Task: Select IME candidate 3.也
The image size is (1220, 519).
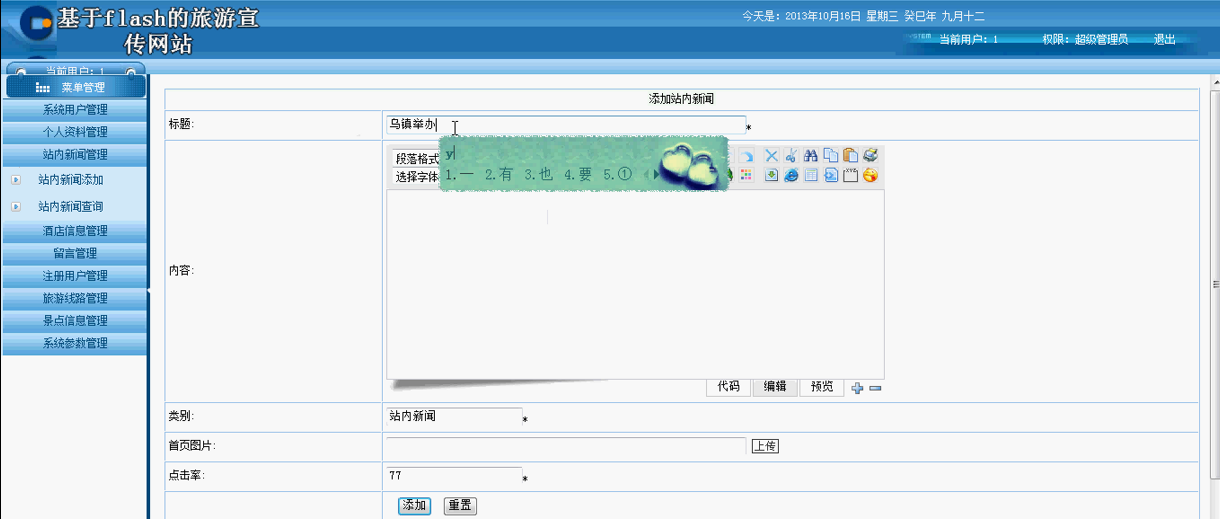Action: click(538, 174)
